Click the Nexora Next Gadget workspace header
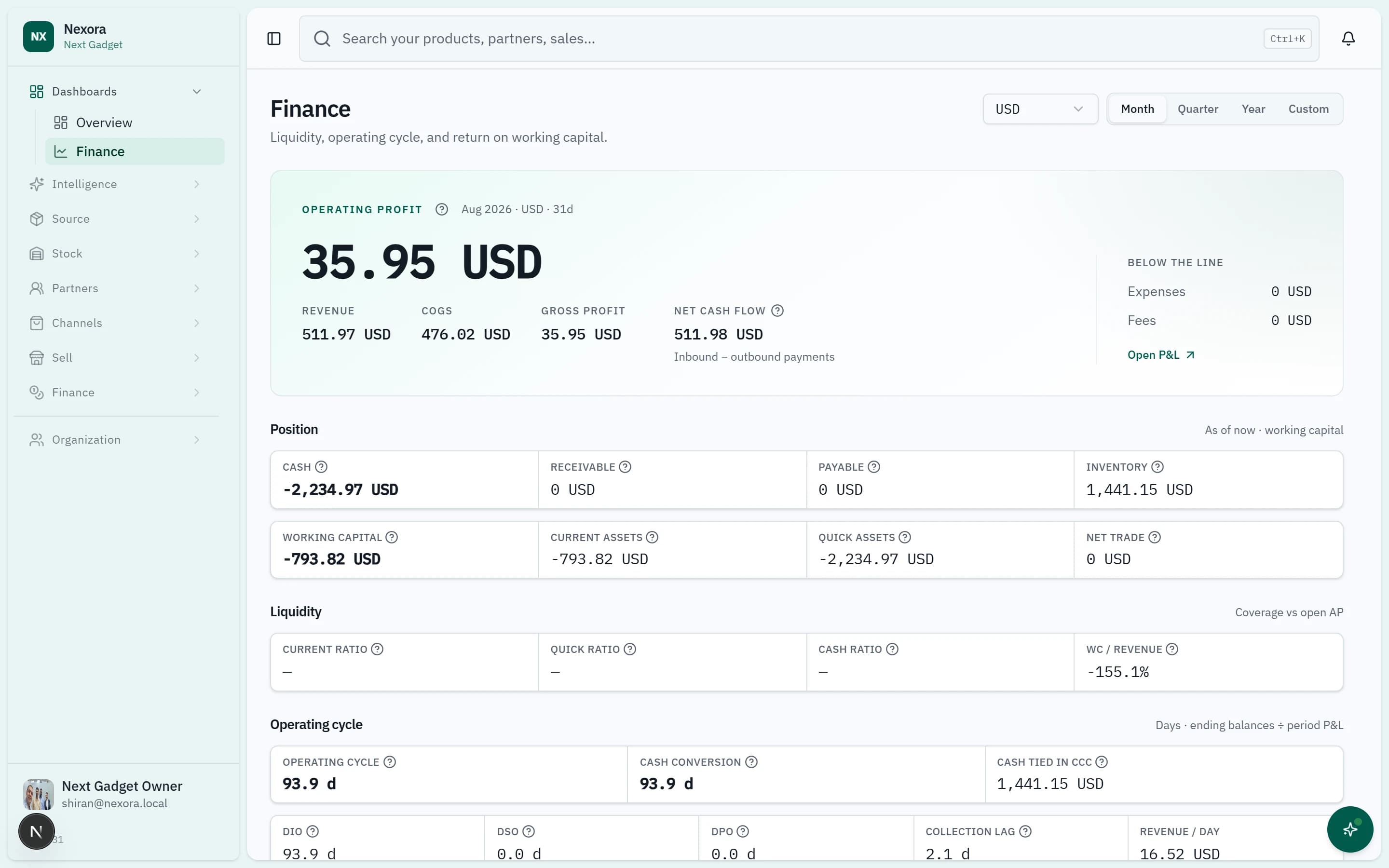This screenshot has height=868, width=1389. coord(123,37)
